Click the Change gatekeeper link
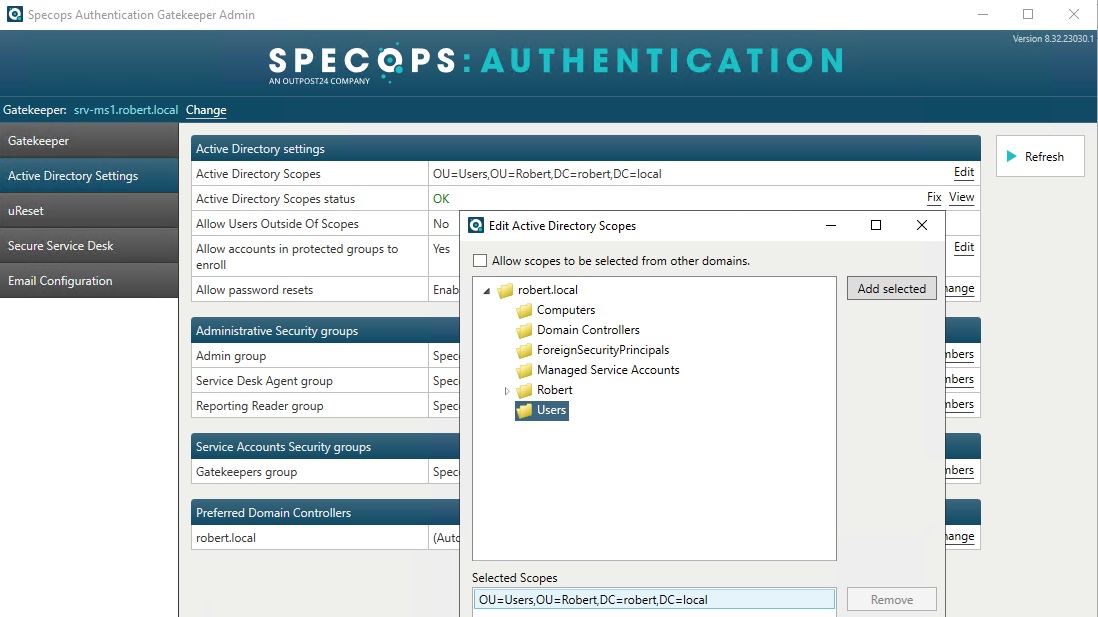The image size is (1098, 617). [206, 110]
